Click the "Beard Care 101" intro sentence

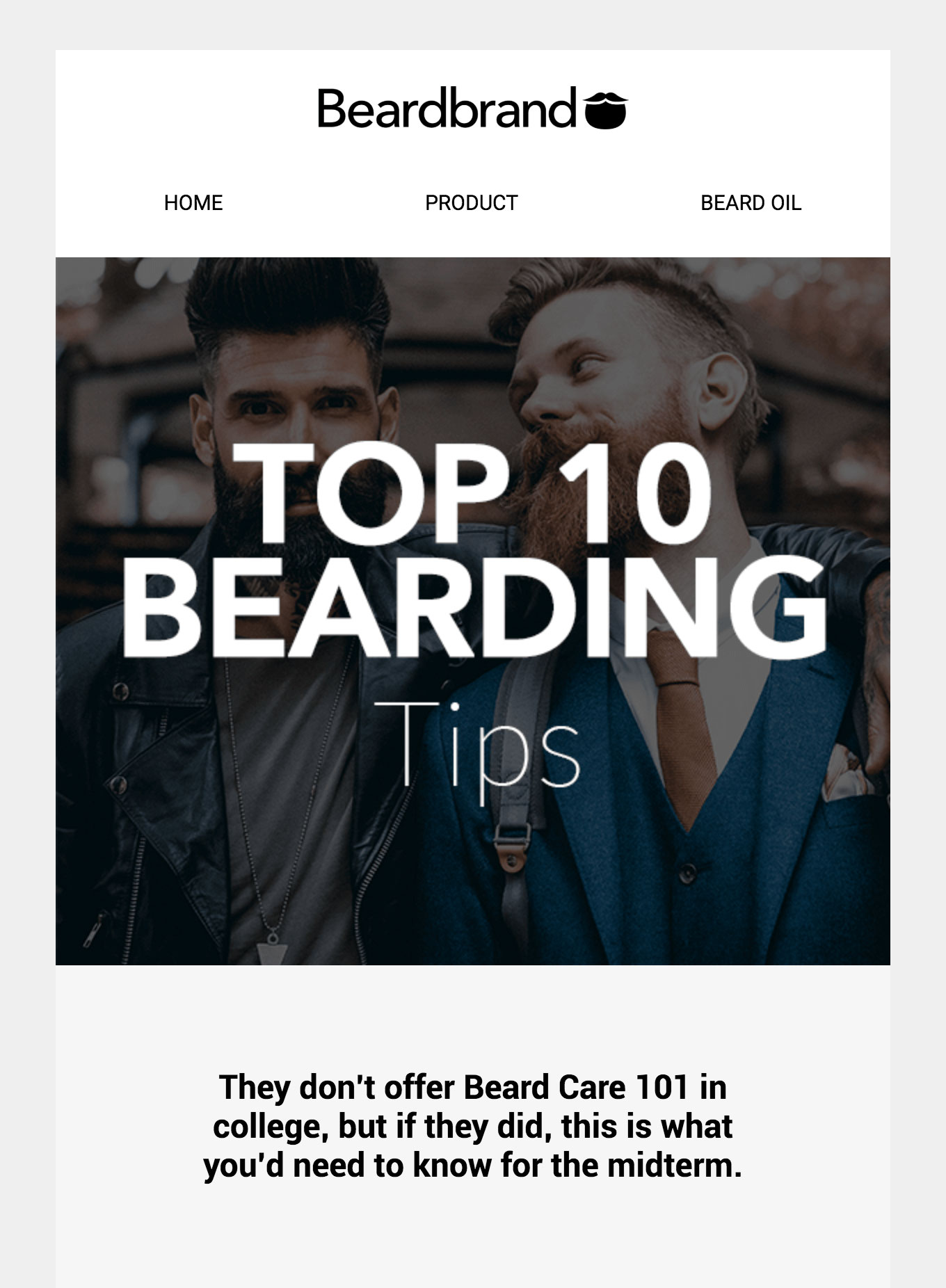click(x=473, y=1126)
